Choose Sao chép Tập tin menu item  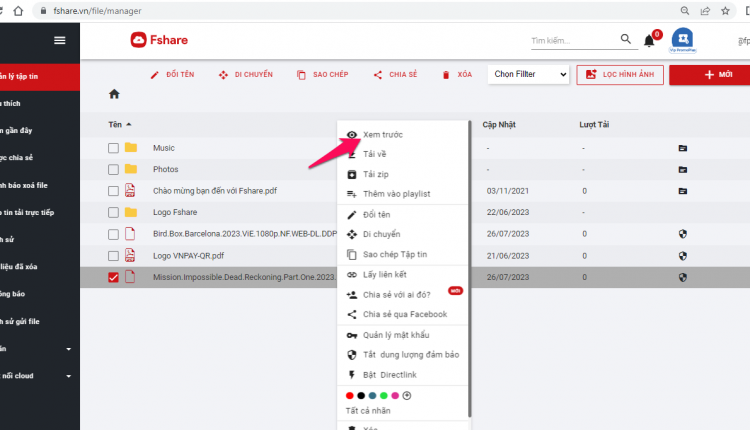(403, 254)
